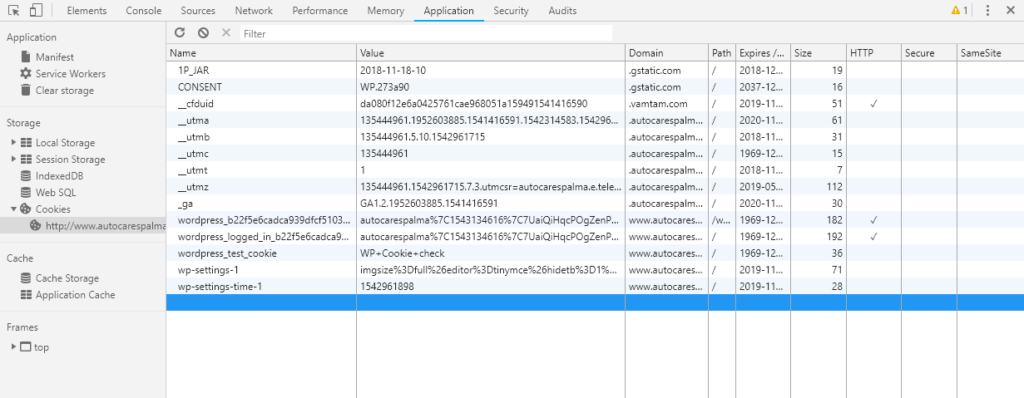Image resolution: width=1024 pixels, height=398 pixels.
Task: Open the DevTools three-dot menu
Action: pyautogui.click(x=987, y=10)
